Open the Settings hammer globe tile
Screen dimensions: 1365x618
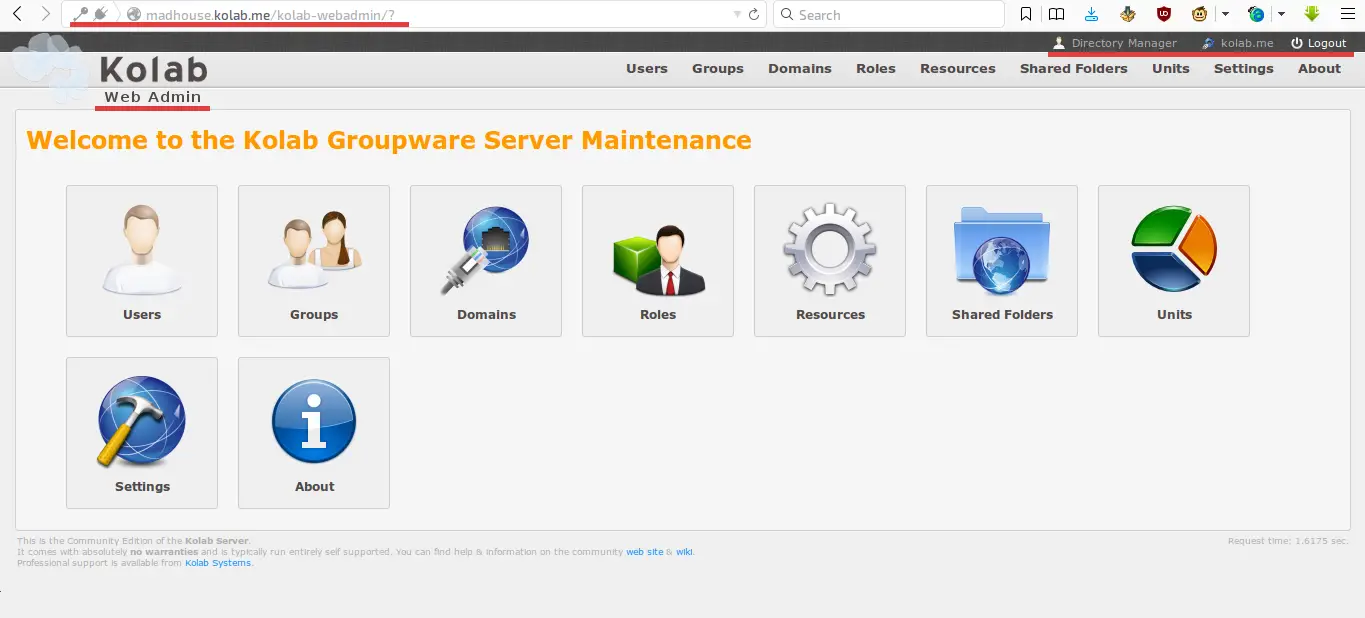pos(142,433)
